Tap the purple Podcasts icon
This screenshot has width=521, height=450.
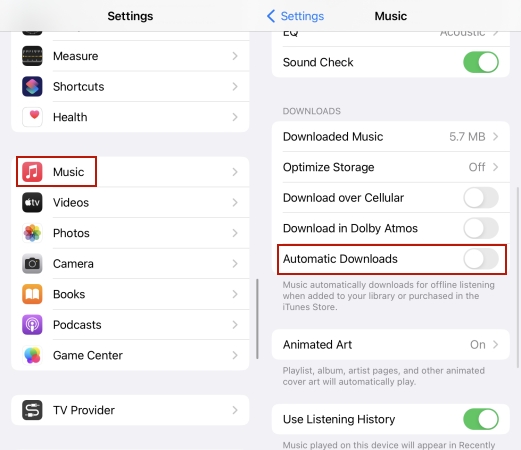coord(32,324)
